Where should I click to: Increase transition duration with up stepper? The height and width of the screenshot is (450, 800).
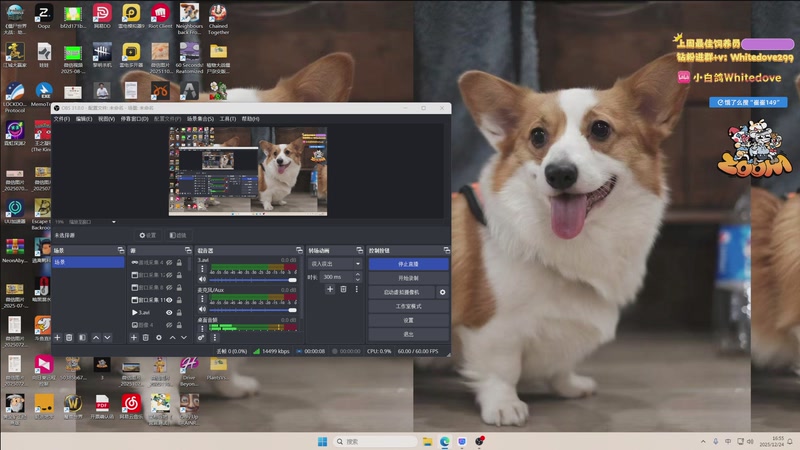[358, 274]
